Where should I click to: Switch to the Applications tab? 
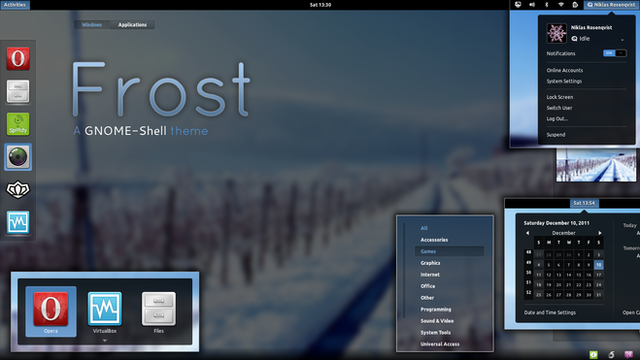(132, 25)
